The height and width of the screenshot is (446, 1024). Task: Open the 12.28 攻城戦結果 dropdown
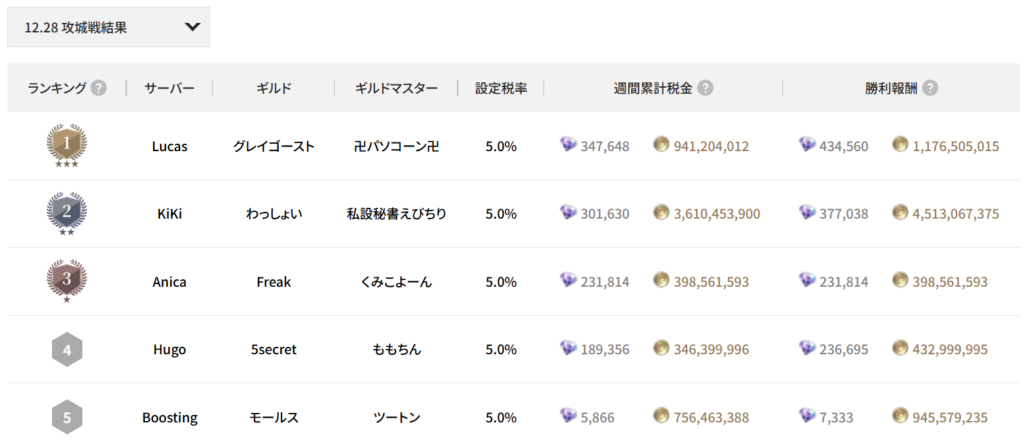(108, 27)
